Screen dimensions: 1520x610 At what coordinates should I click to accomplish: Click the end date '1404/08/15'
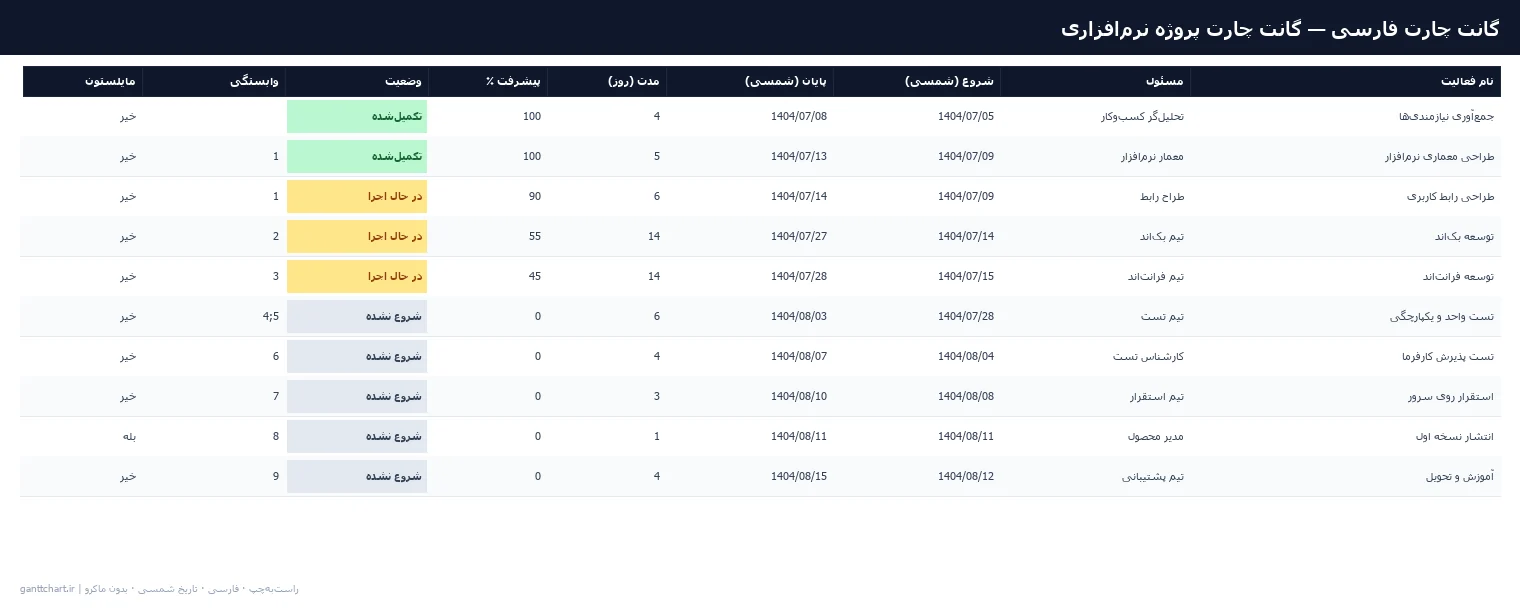(x=799, y=476)
